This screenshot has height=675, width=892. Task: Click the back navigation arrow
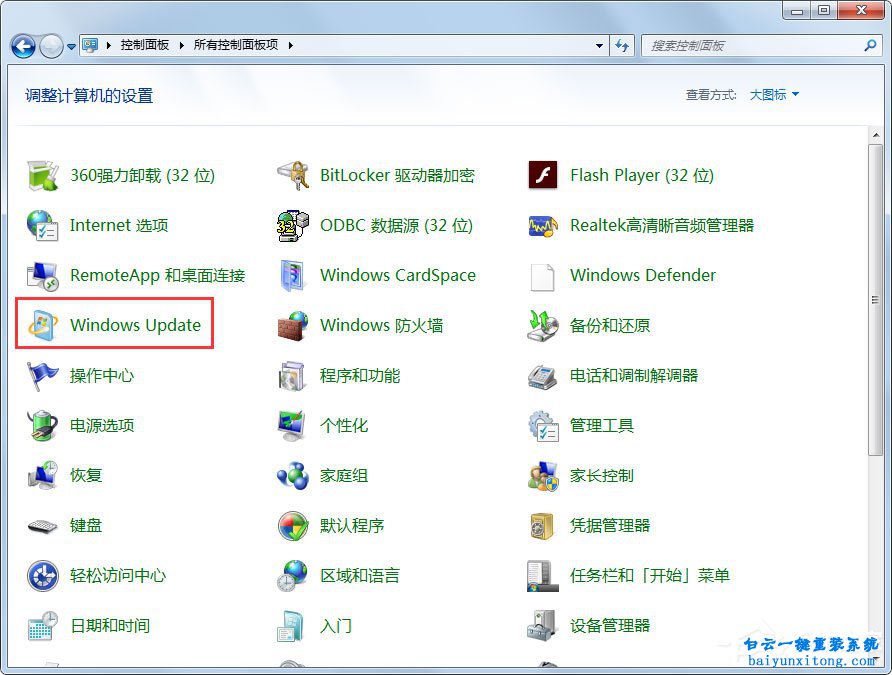coord(22,45)
